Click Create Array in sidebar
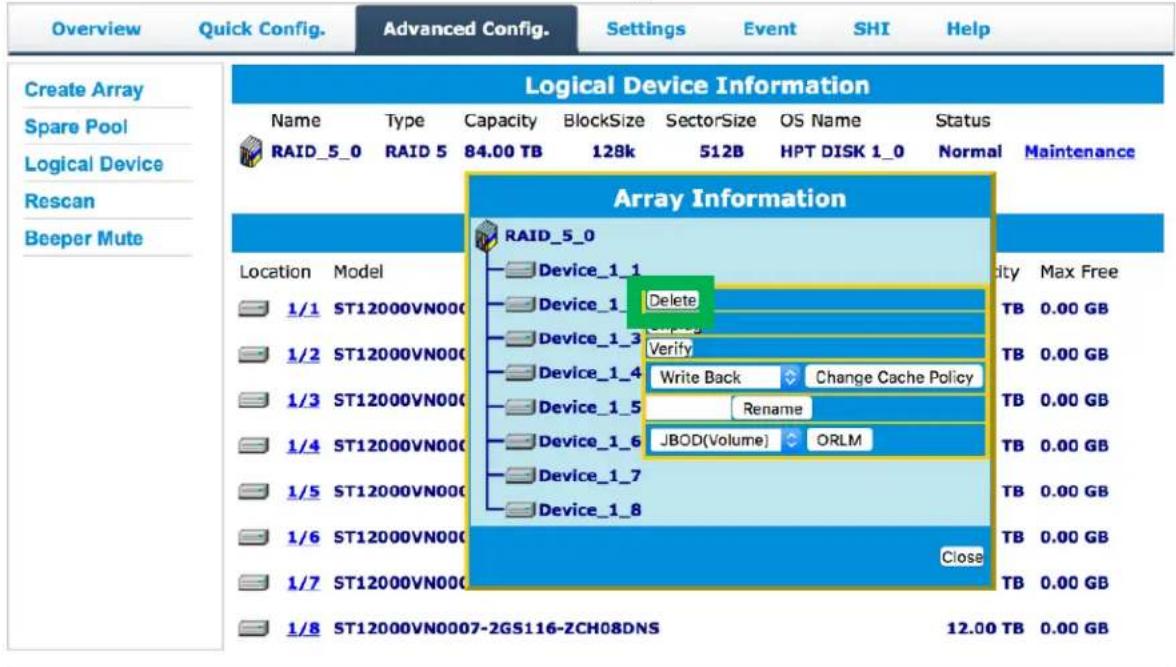The width and height of the screenshot is (1176, 667). coord(84,90)
